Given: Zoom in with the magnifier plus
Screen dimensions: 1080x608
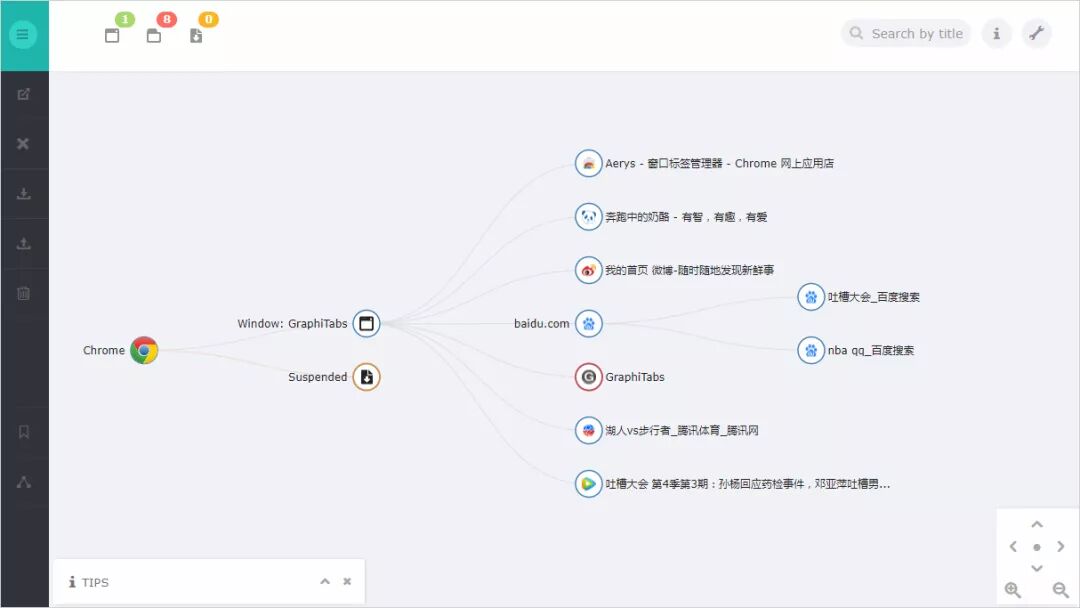Looking at the screenshot, I should (1012, 590).
